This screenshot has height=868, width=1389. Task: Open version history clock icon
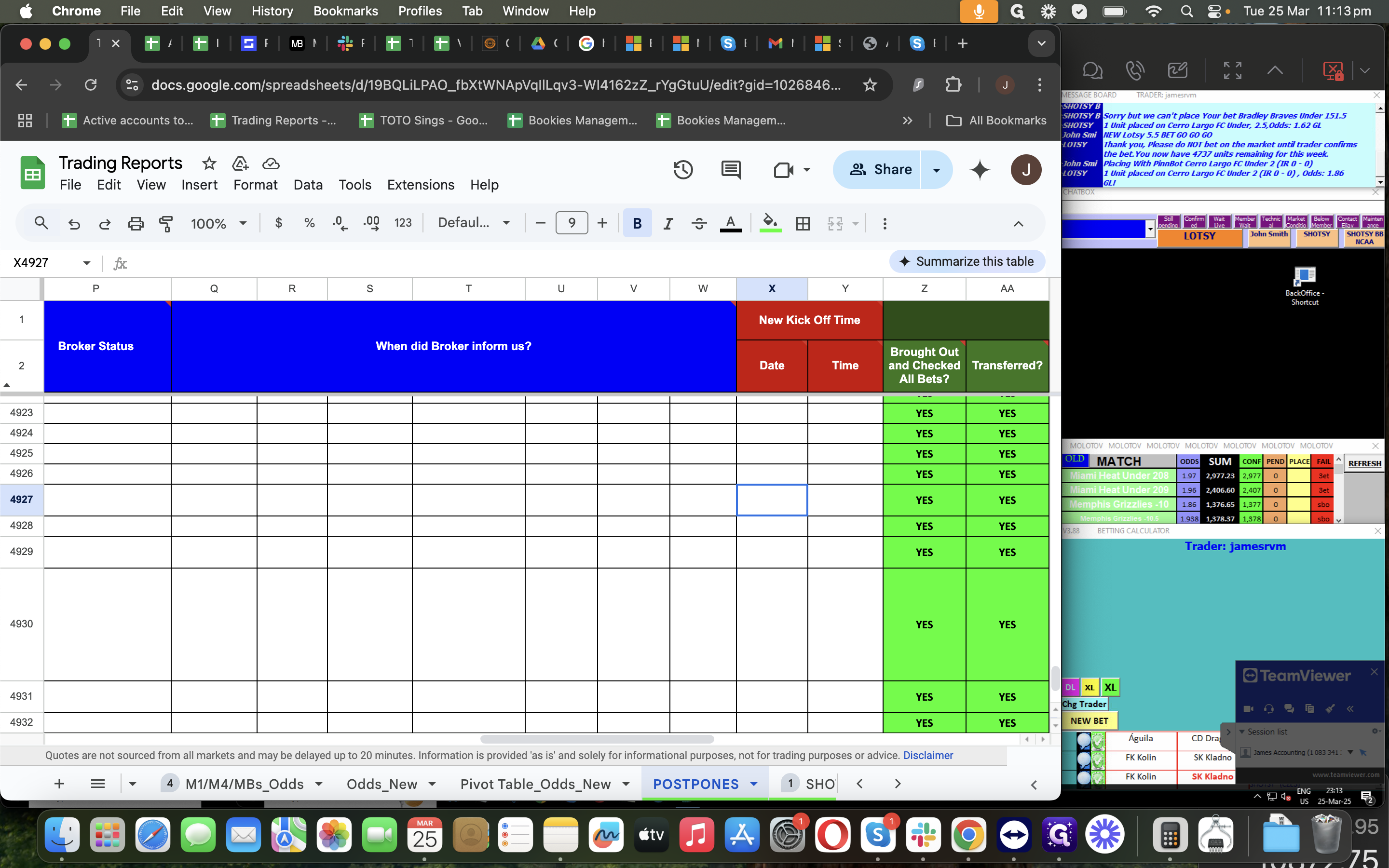pyautogui.click(x=683, y=169)
